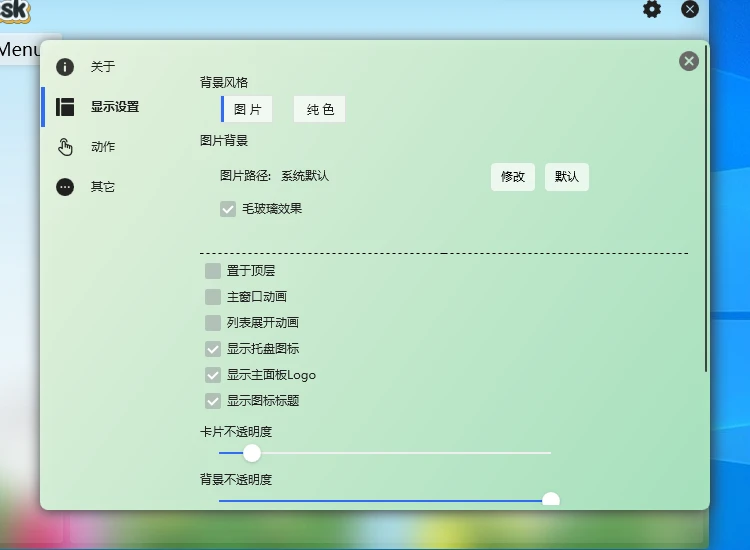Switch to the 关于 tab
Screen dimensions: 750x550
103,67
